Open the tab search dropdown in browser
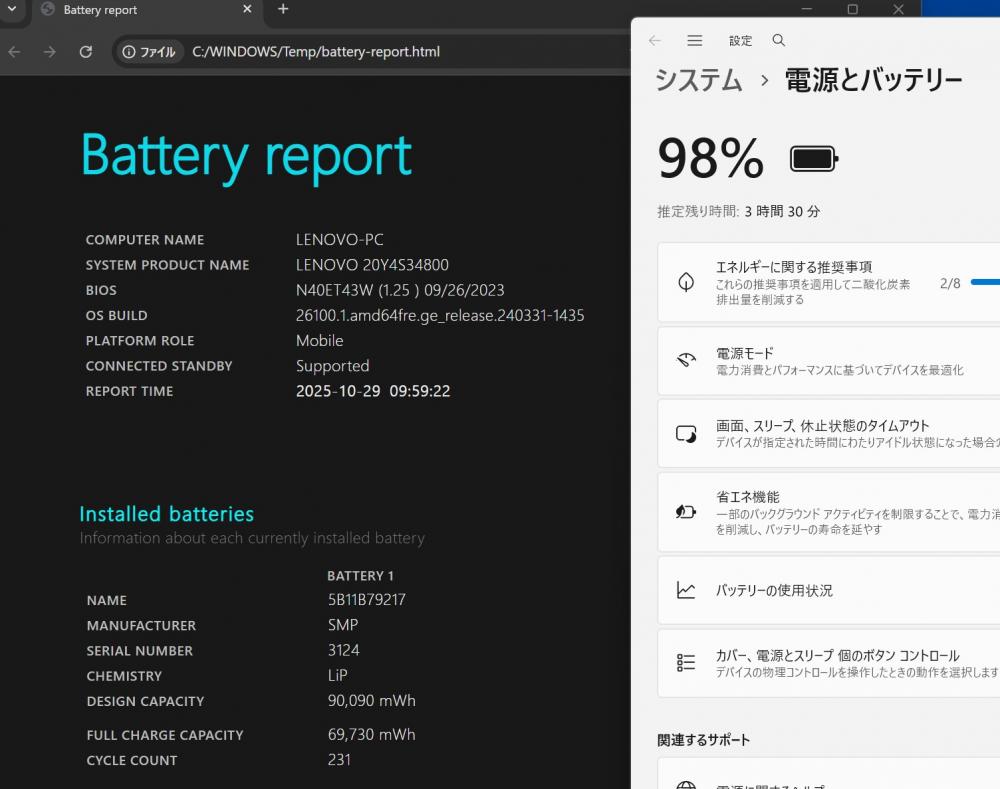The width and height of the screenshot is (1000, 789). pyautogui.click(x=11, y=9)
